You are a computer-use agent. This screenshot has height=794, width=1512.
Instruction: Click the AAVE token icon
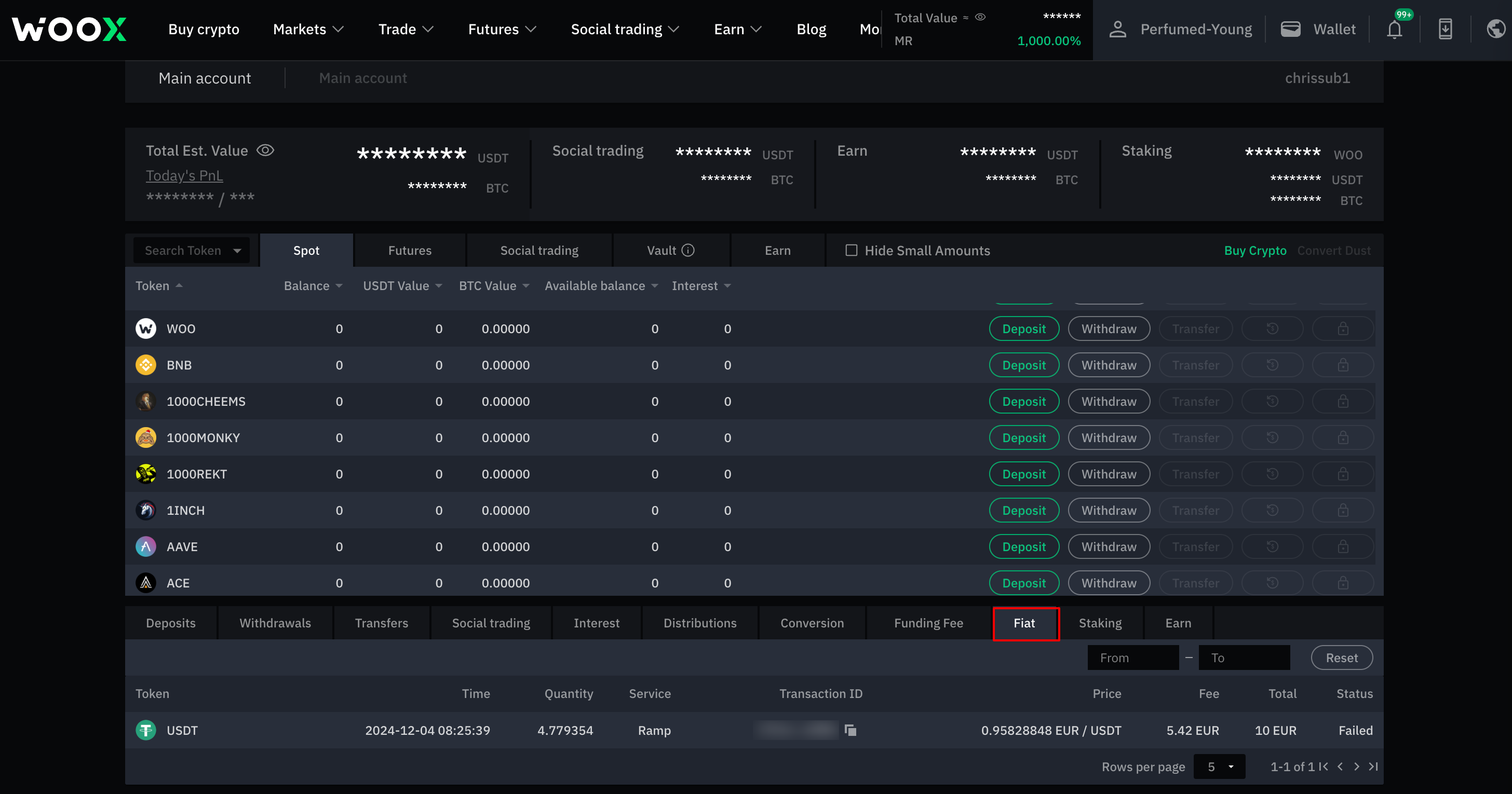pos(145,547)
